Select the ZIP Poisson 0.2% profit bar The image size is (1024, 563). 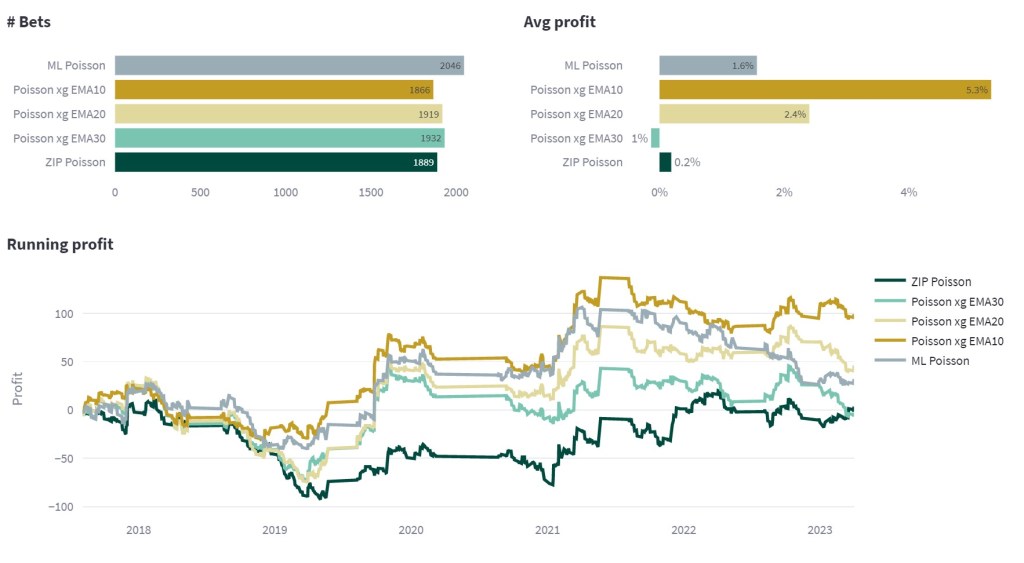[665, 162]
